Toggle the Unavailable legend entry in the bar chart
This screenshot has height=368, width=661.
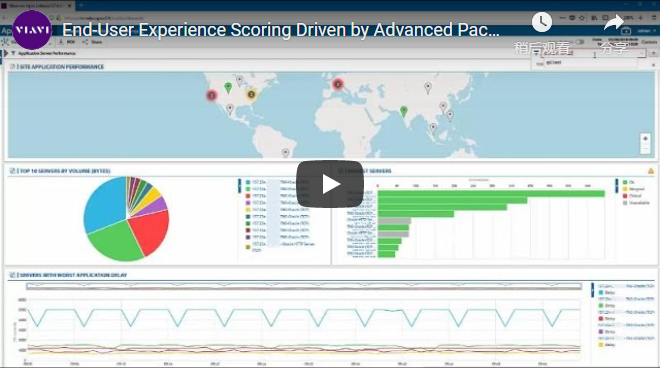pyautogui.click(x=636, y=203)
